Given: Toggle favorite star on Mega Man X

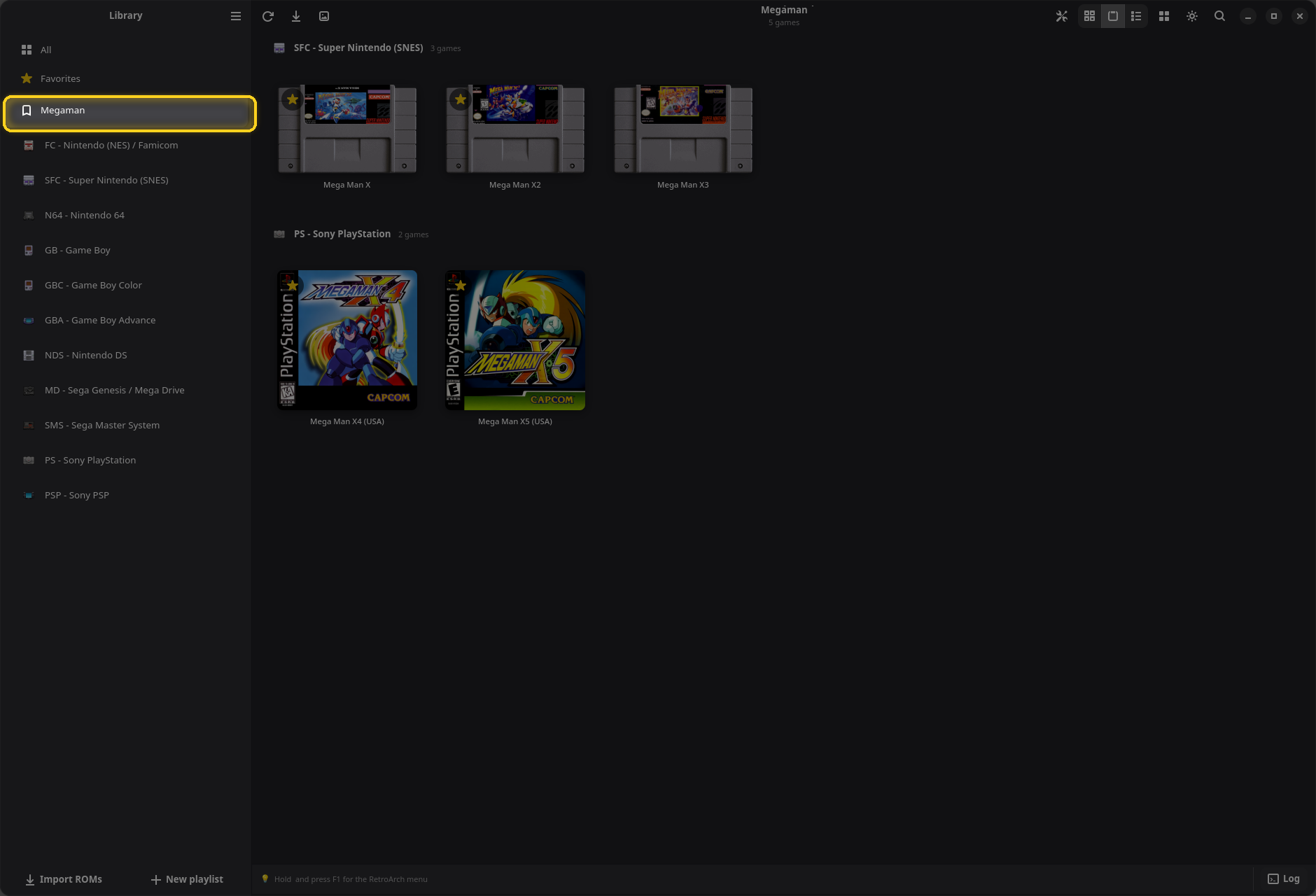Looking at the screenshot, I should (x=293, y=99).
